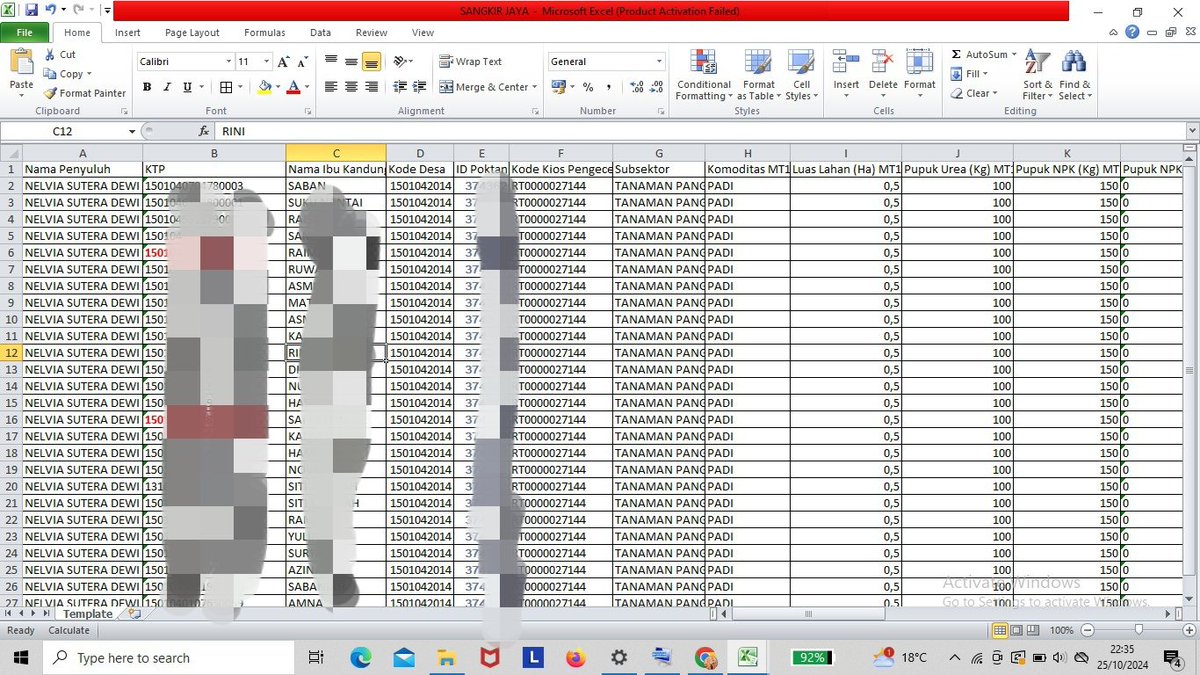The height and width of the screenshot is (675, 1200).
Task: Click column header D
Action: [420, 153]
